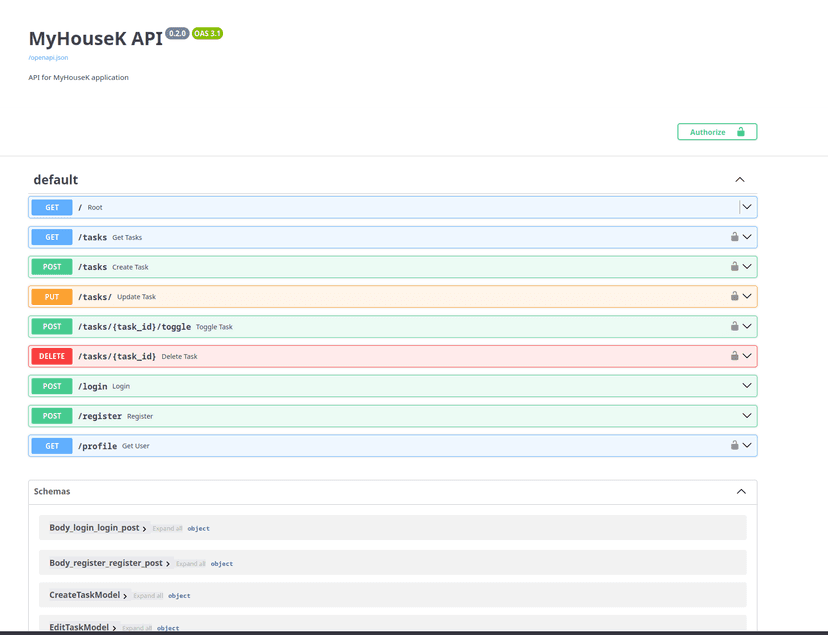Click the green POST badge for /login
The width and height of the screenshot is (828, 635).
[x=52, y=386]
